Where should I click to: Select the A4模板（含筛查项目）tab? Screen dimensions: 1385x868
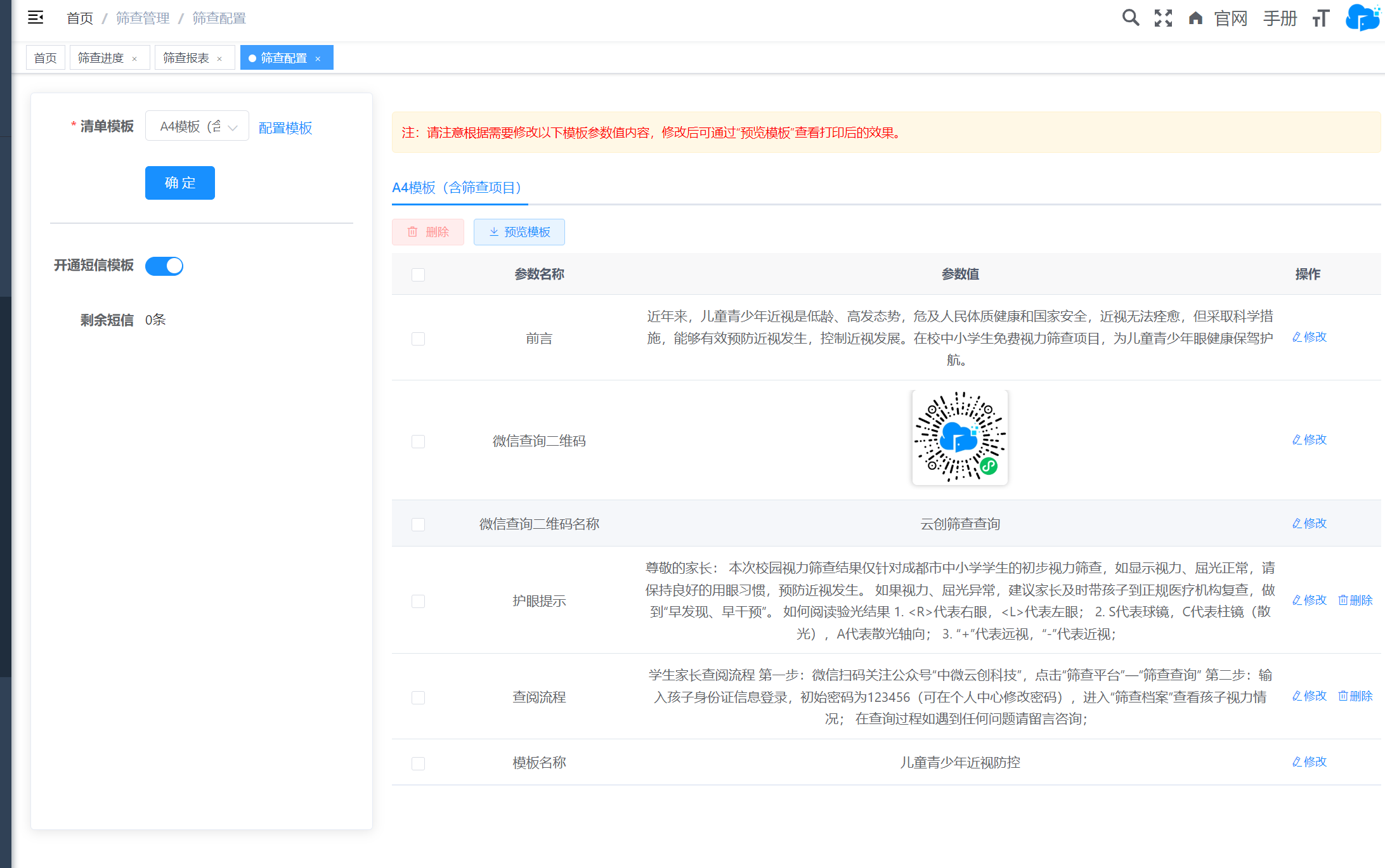tap(459, 188)
